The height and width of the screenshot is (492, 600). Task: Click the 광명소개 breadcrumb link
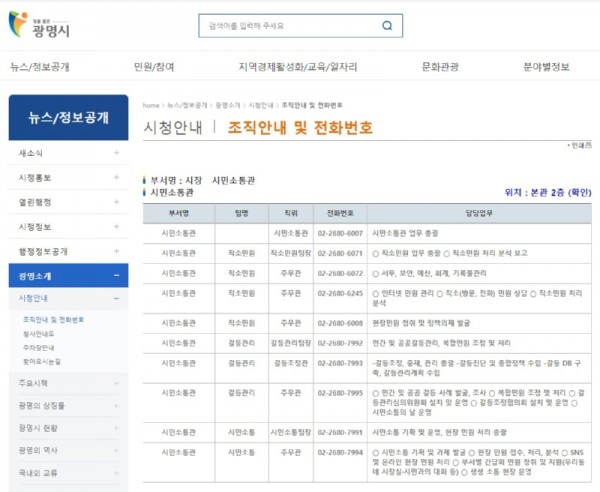[228, 105]
